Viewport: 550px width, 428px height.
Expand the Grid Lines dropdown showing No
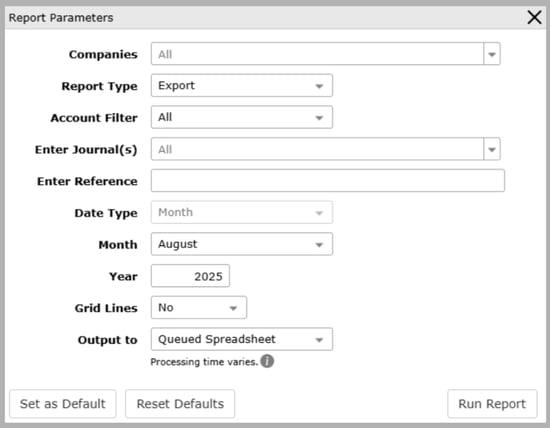[x=199, y=308]
